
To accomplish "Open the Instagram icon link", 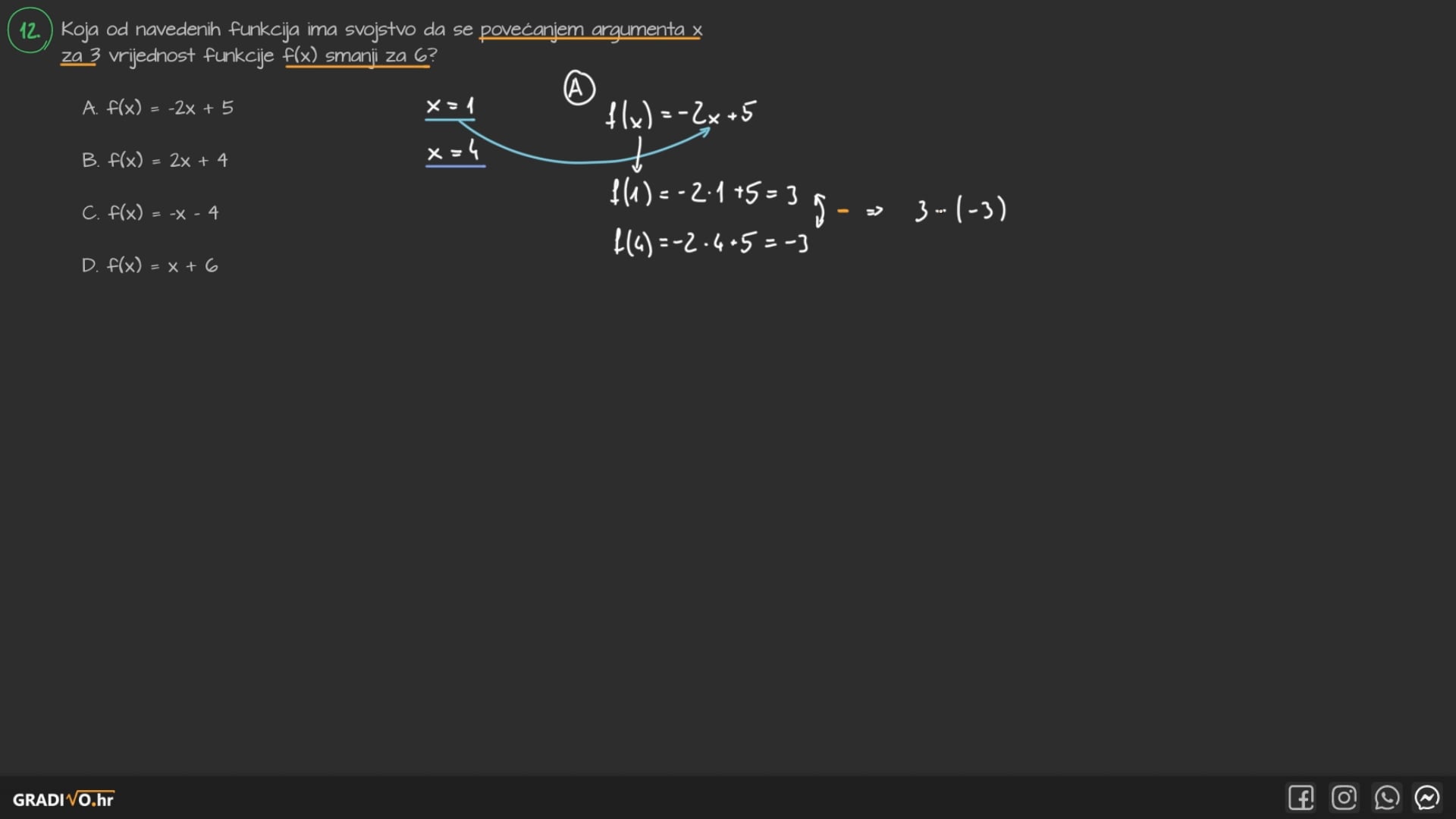I will pyautogui.click(x=1344, y=798).
